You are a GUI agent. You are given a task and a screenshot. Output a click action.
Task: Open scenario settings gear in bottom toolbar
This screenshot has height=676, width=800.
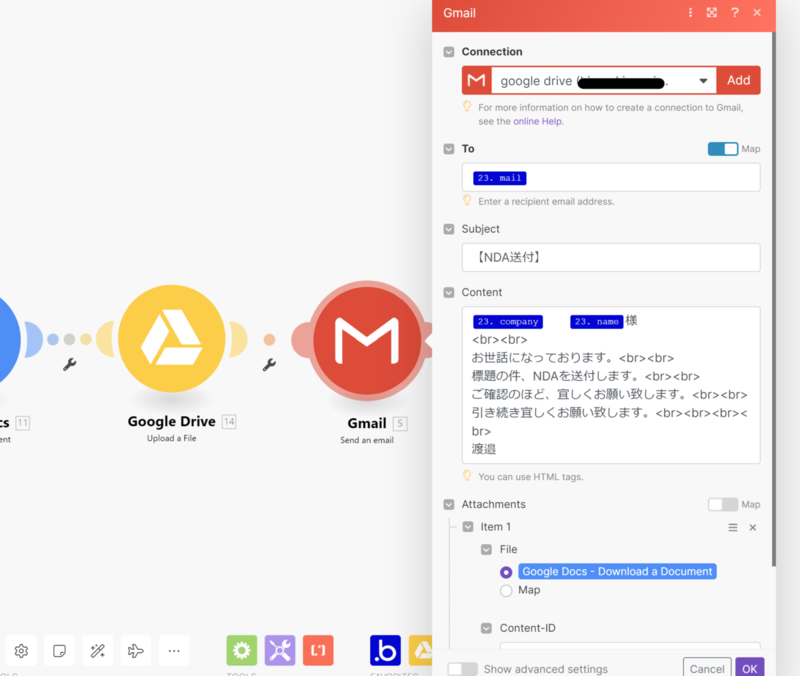21,650
